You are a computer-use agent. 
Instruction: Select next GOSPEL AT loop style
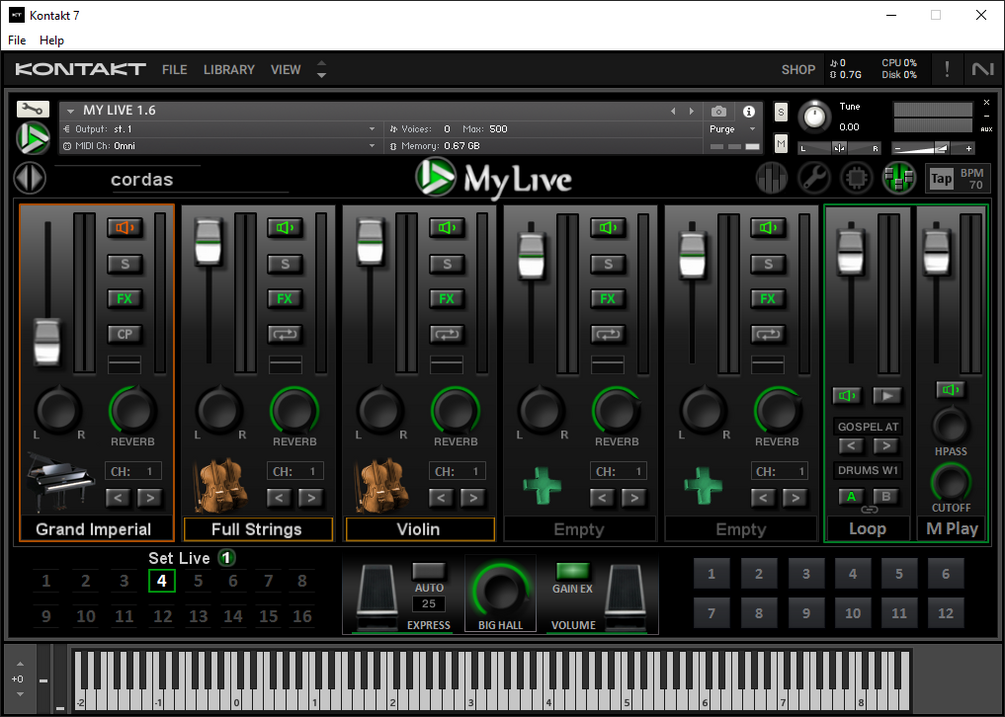coord(886,446)
